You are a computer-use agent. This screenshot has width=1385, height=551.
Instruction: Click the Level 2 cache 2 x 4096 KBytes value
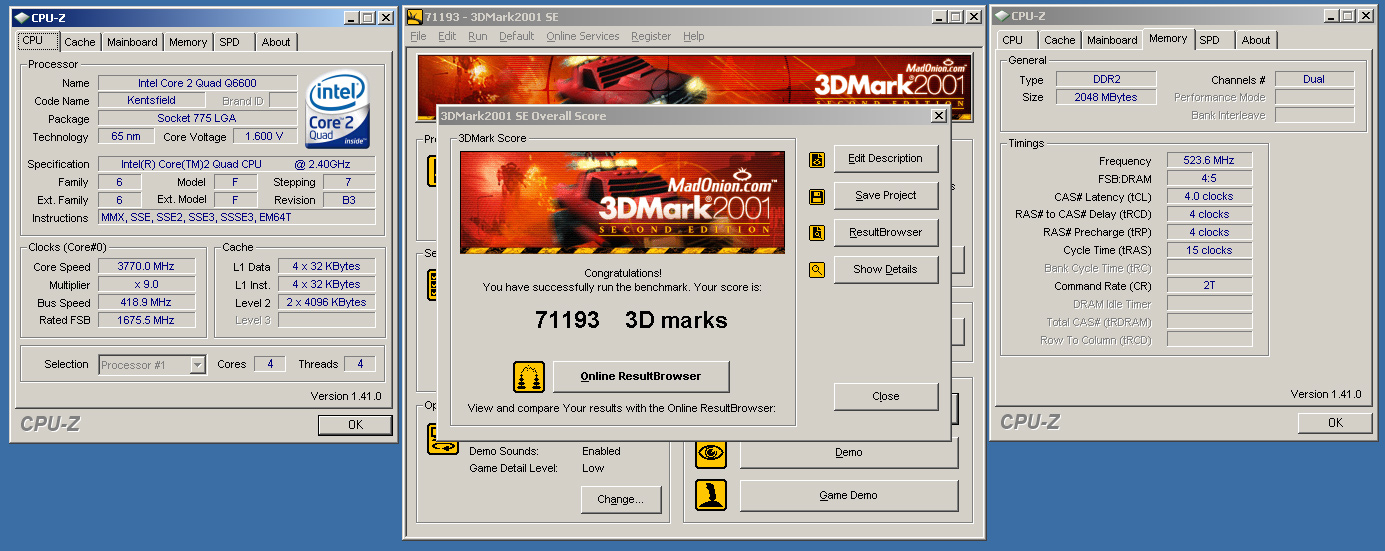pos(327,303)
